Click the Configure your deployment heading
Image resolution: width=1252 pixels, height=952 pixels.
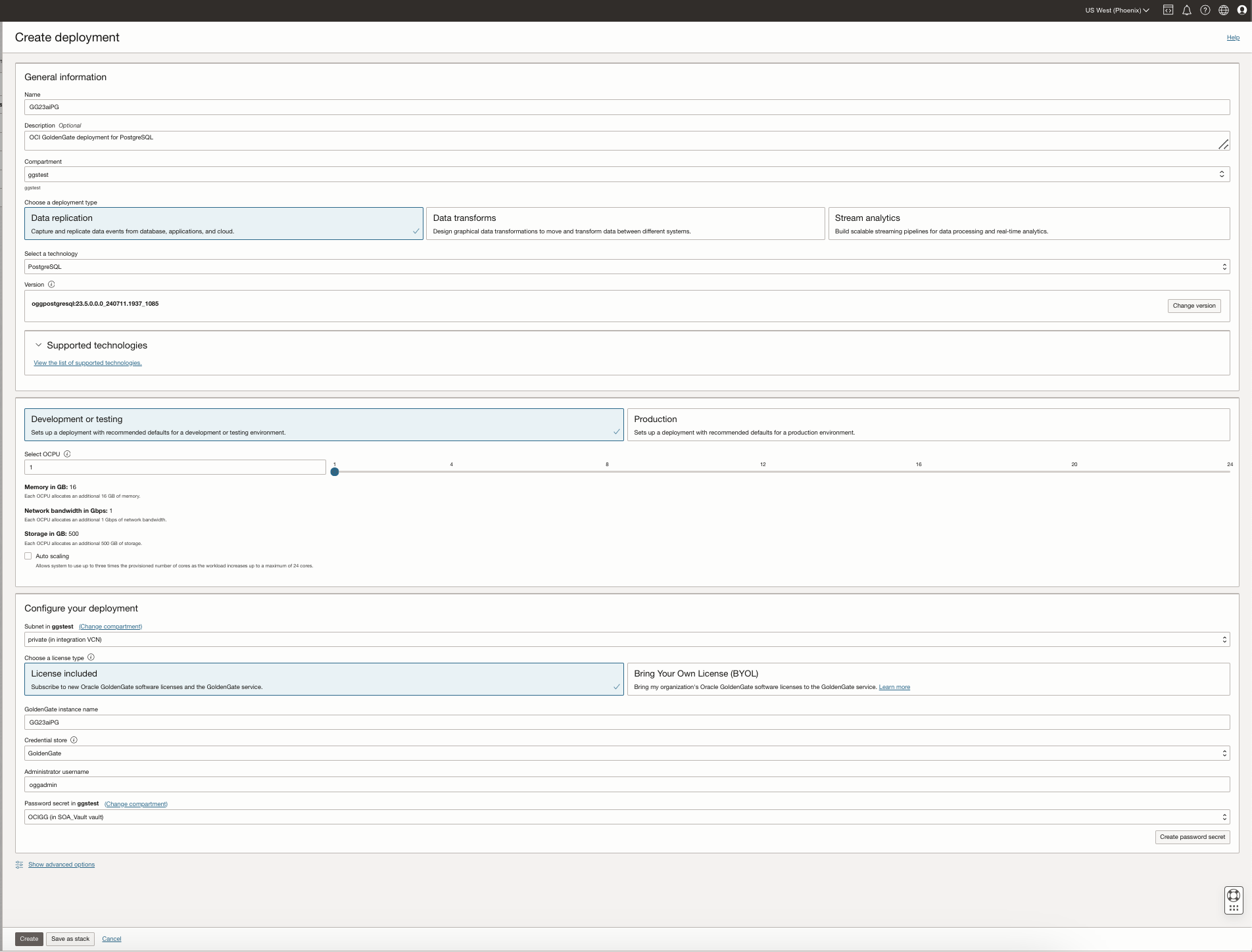[82, 609]
